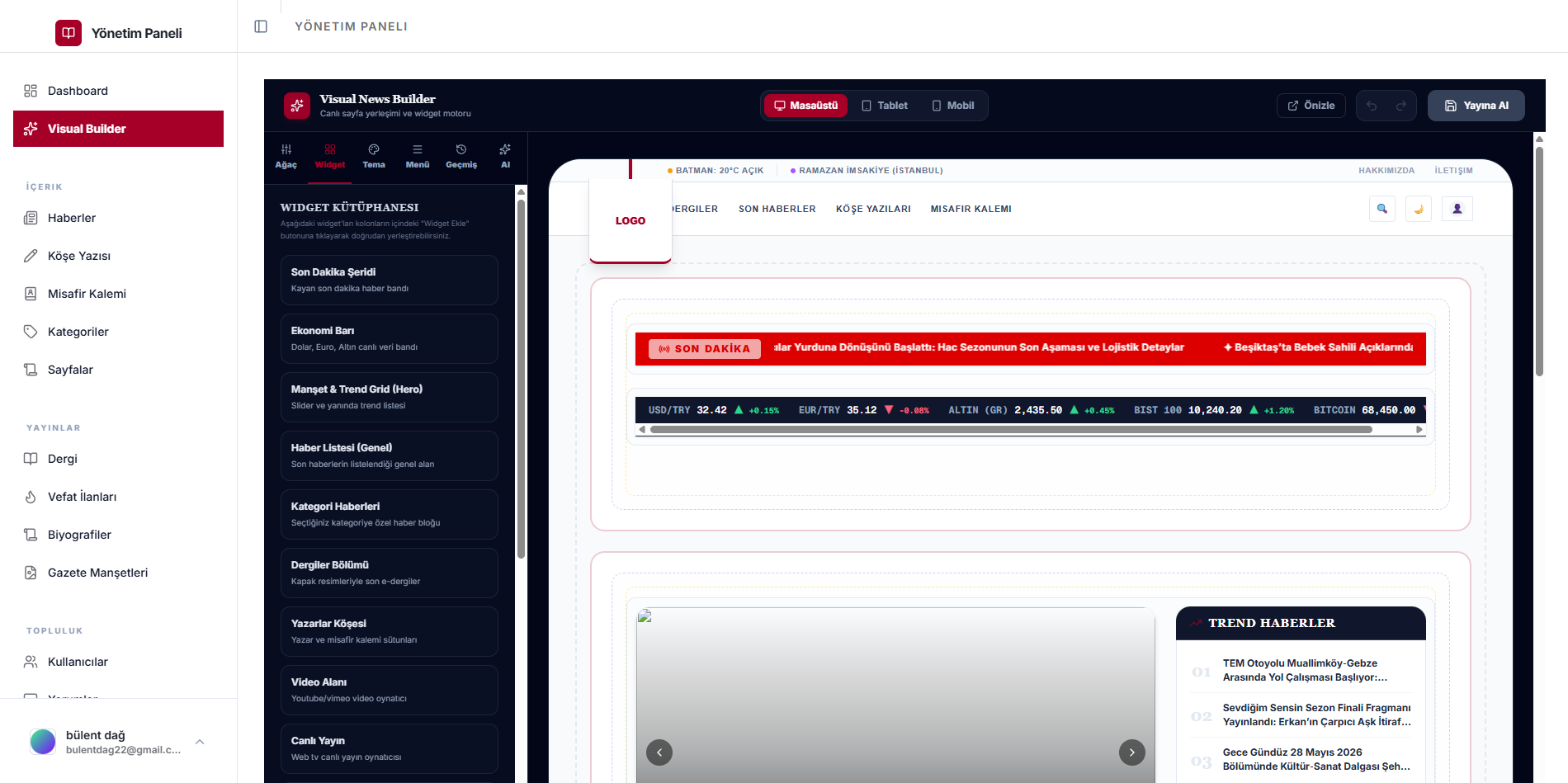The image size is (1568, 783).
Task: Open Gazete Manşetleri sidebar item
Action: [x=118, y=573]
